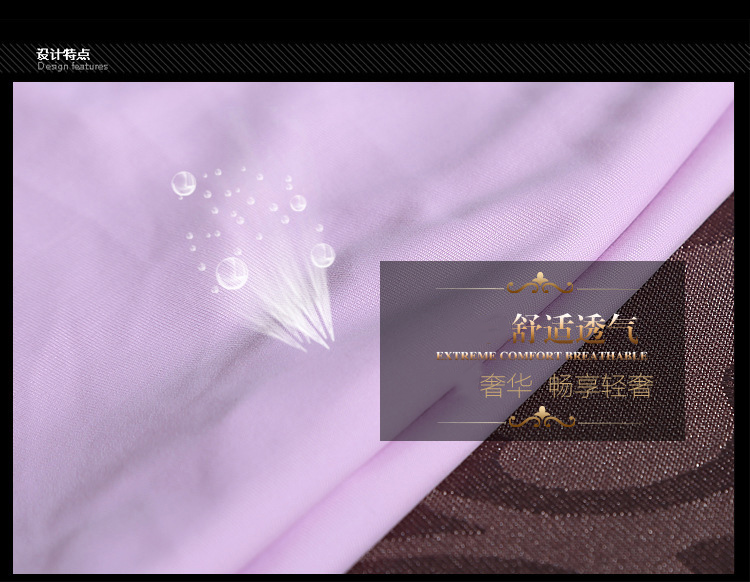Click the 设计特点 section heading
The height and width of the screenshot is (582, 750).
(63, 54)
